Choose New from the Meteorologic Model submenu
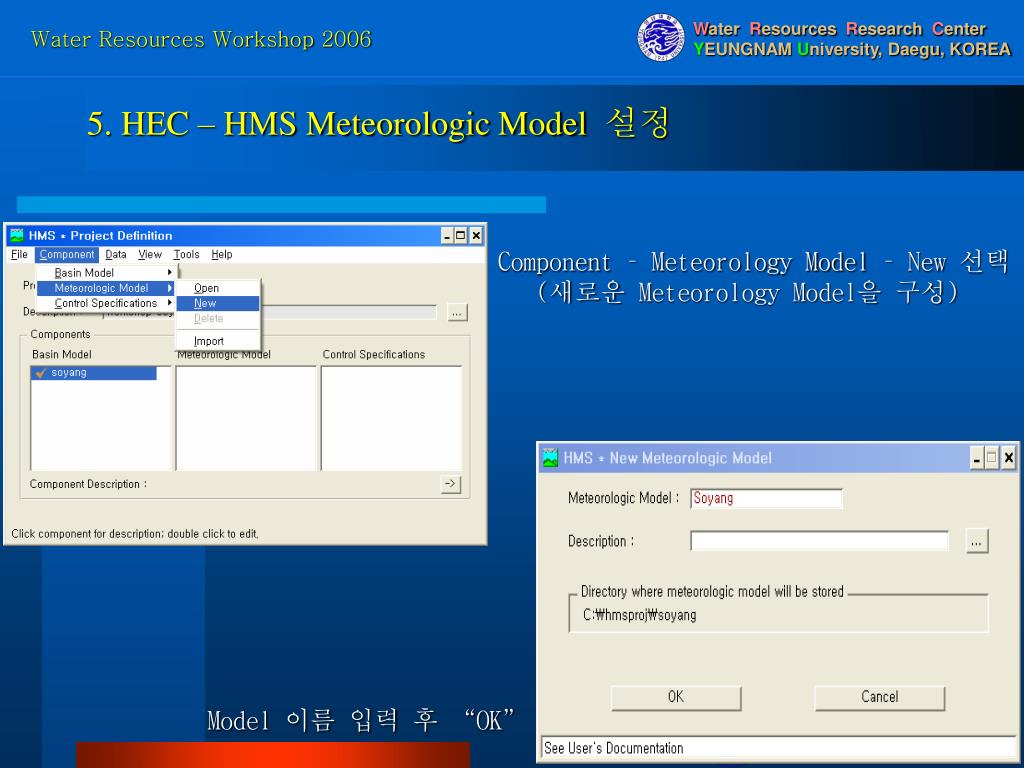 point(218,303)
